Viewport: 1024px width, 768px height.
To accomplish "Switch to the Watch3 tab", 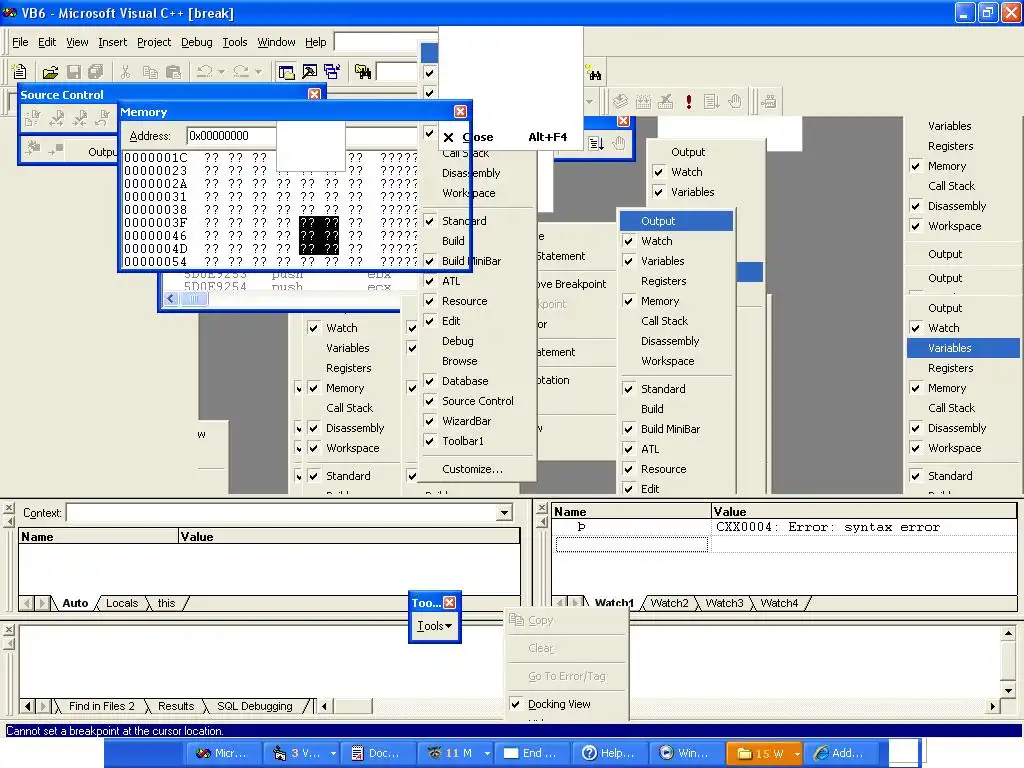I will [724, 603].
